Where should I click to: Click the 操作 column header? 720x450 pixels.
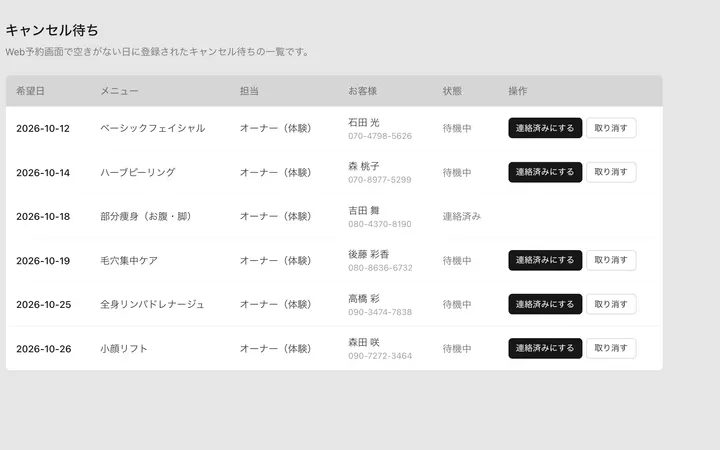[518, 91]
